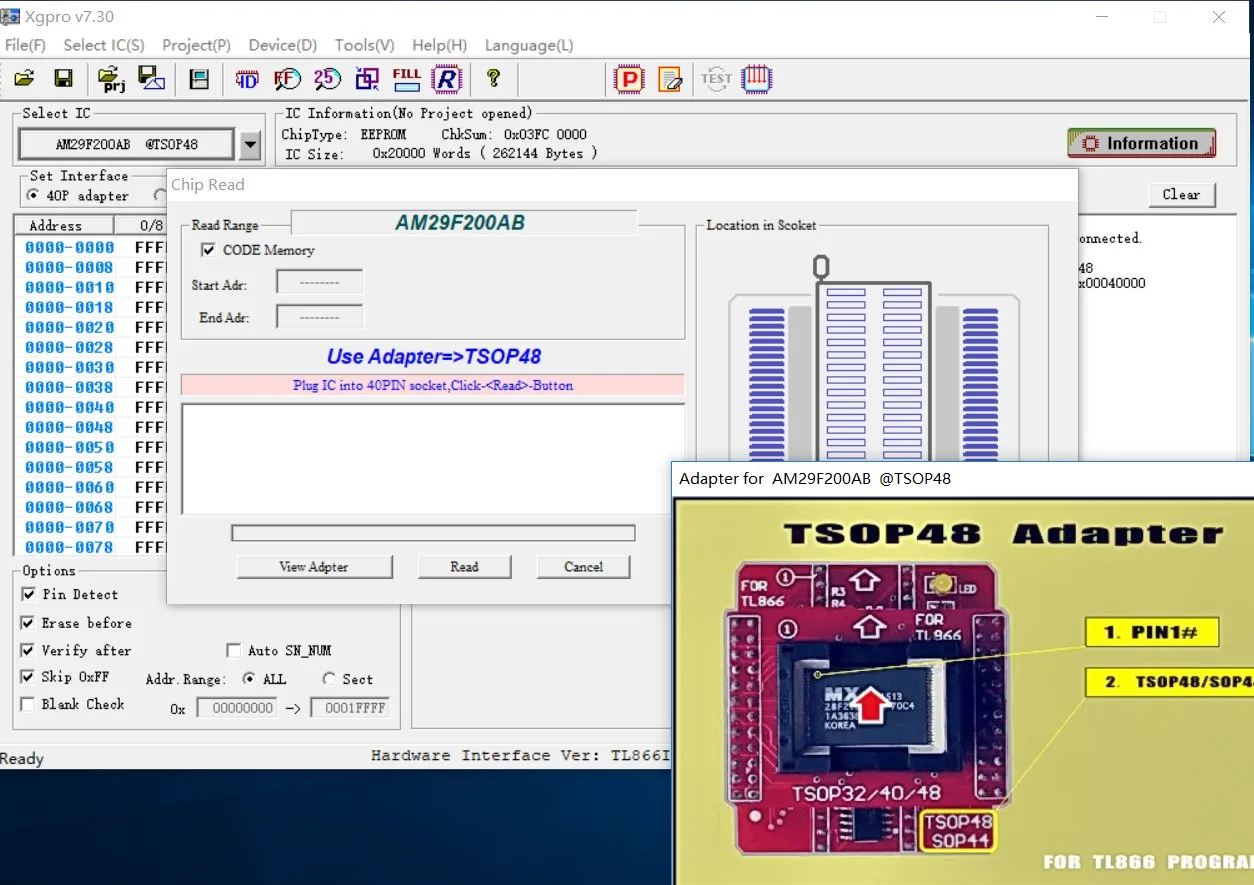
Task: Select the Sect address range radio button
Action: tap(329, 679)
